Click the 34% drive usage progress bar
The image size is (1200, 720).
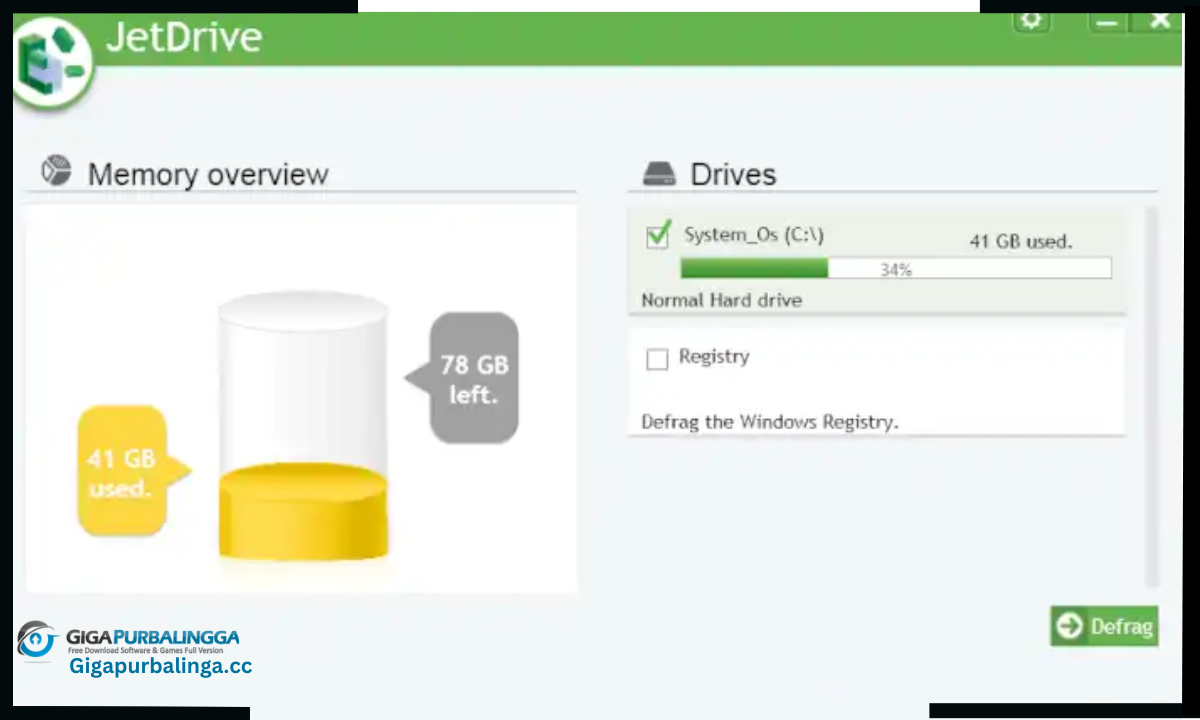(x=896, y=268)
